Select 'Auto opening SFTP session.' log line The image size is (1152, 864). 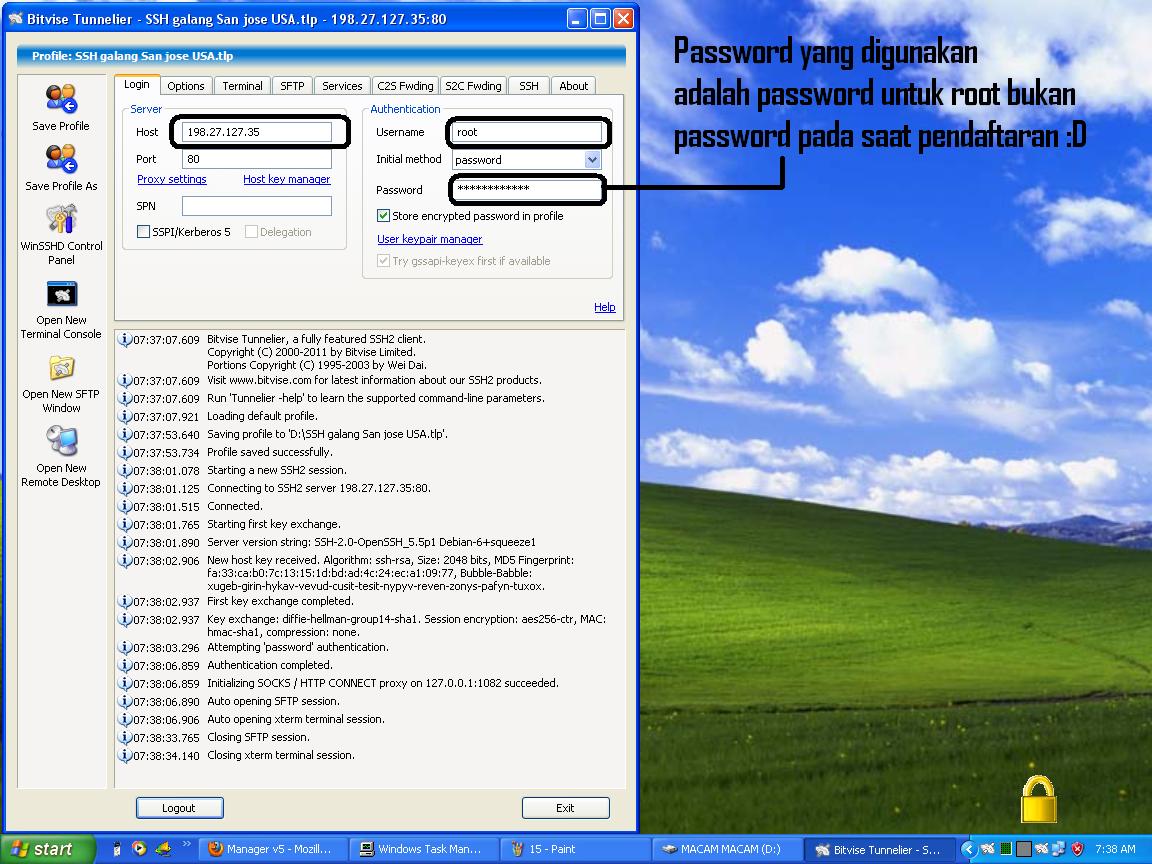273,702
